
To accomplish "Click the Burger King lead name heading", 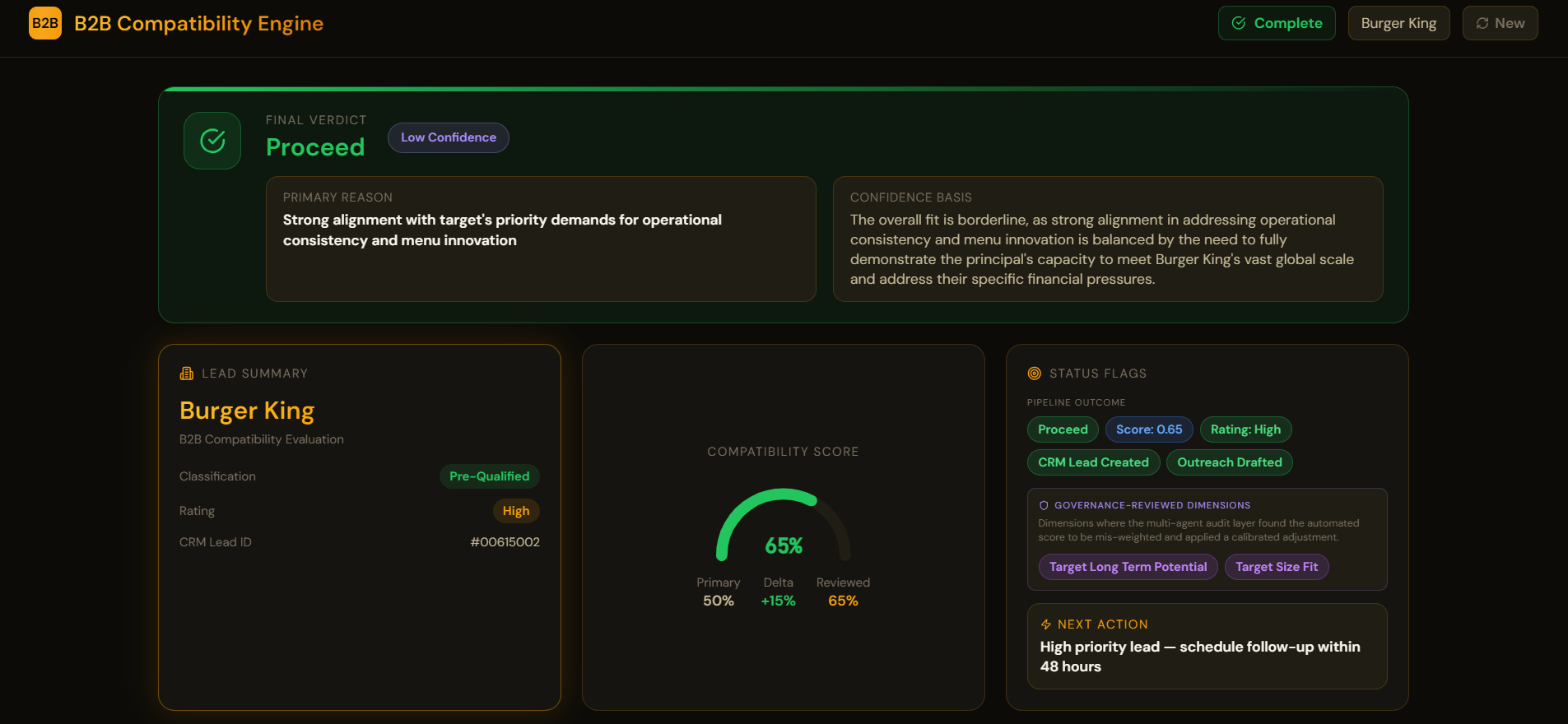I will (247, 411).
